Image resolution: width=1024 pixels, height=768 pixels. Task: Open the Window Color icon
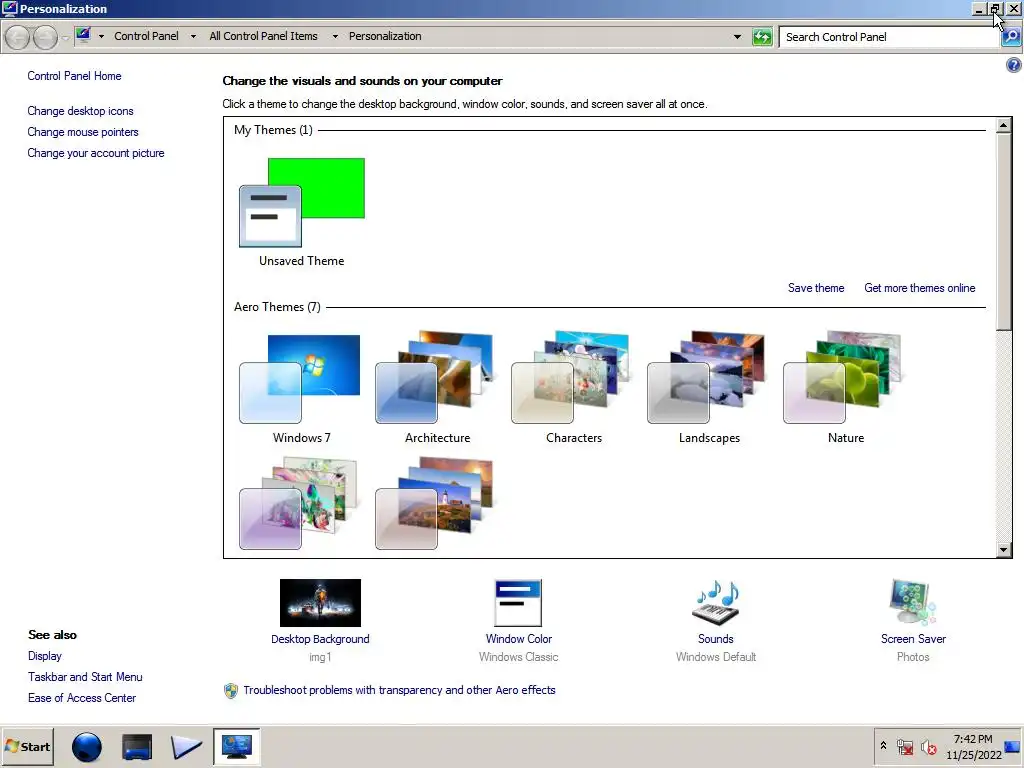(519, 603)
